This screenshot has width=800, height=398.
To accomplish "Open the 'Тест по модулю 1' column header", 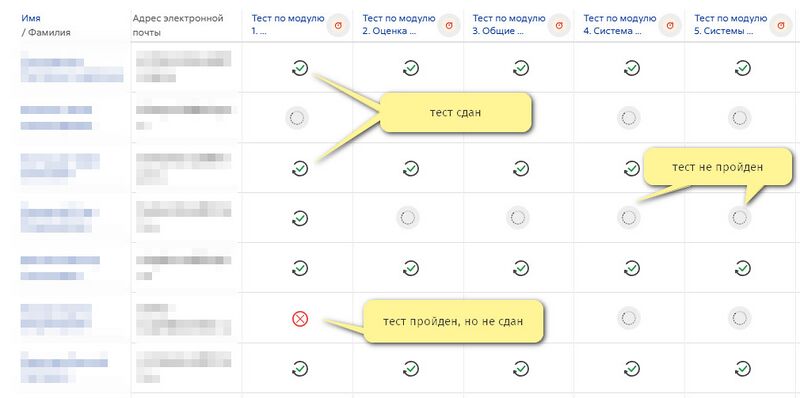I will pyautogui.click(x=288, y=24).
